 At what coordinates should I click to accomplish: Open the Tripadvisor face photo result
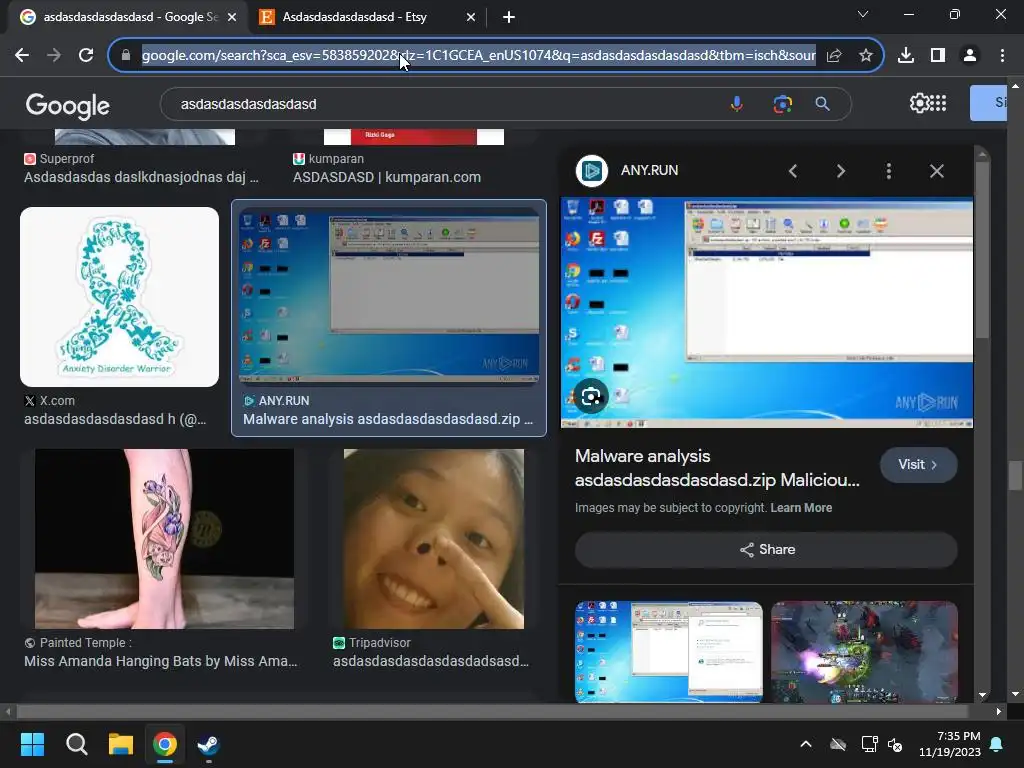434,539
